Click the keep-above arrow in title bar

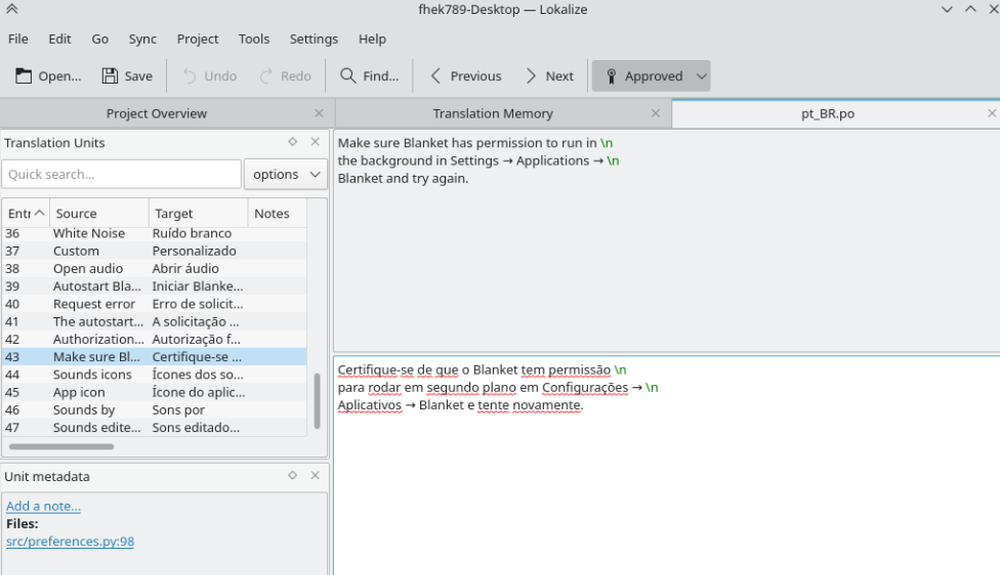(x=11, y=9)
